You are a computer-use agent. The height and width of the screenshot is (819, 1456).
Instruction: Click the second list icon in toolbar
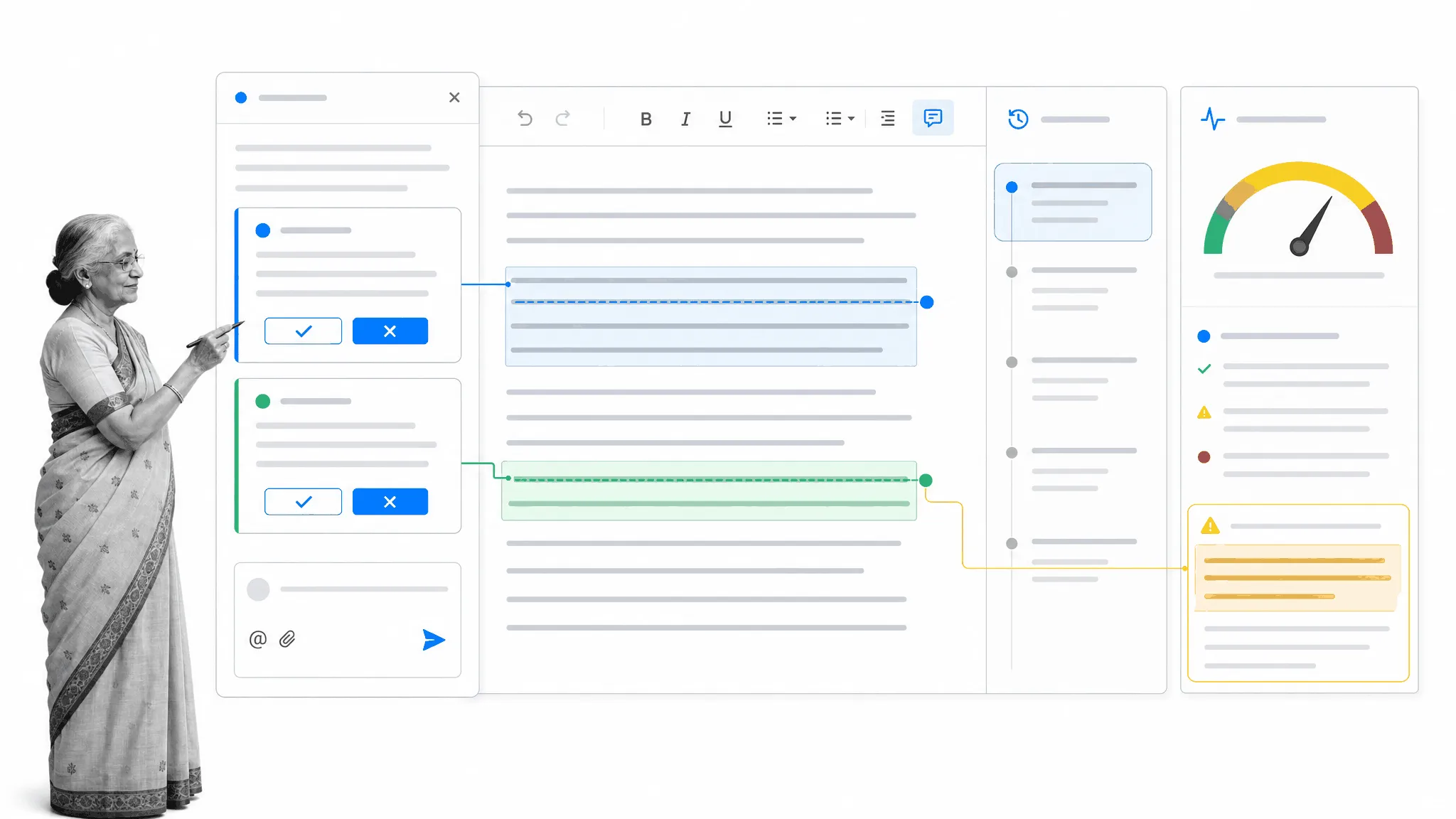point(833,118)
